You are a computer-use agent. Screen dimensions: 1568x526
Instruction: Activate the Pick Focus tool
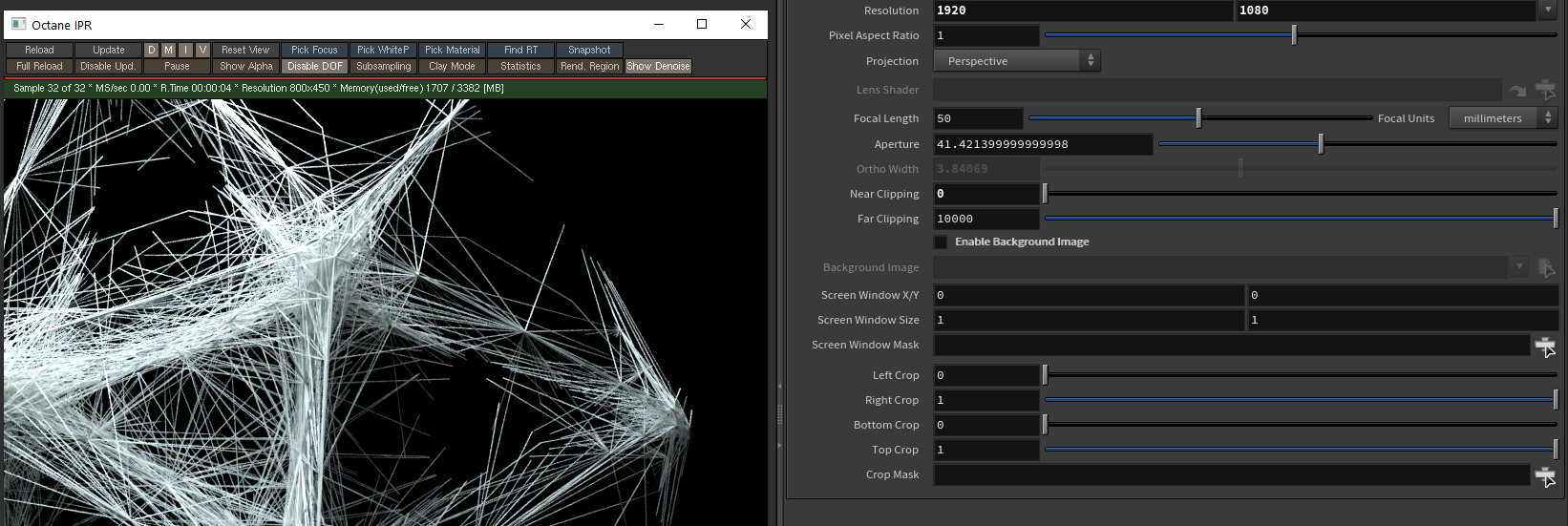pyautogui.click(x=314, y=50)
